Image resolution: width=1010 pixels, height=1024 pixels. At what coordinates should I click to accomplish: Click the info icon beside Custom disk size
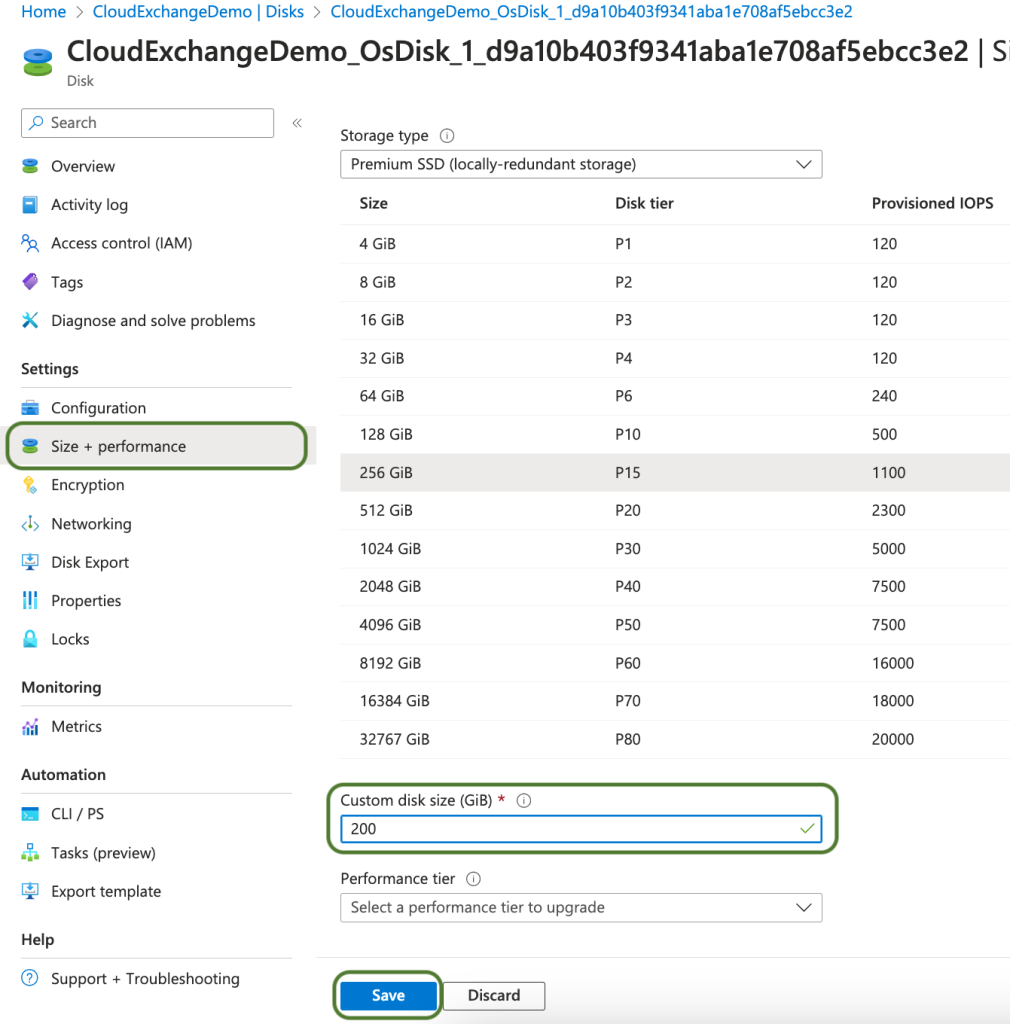pyautogui.click(x=524, y=801)
